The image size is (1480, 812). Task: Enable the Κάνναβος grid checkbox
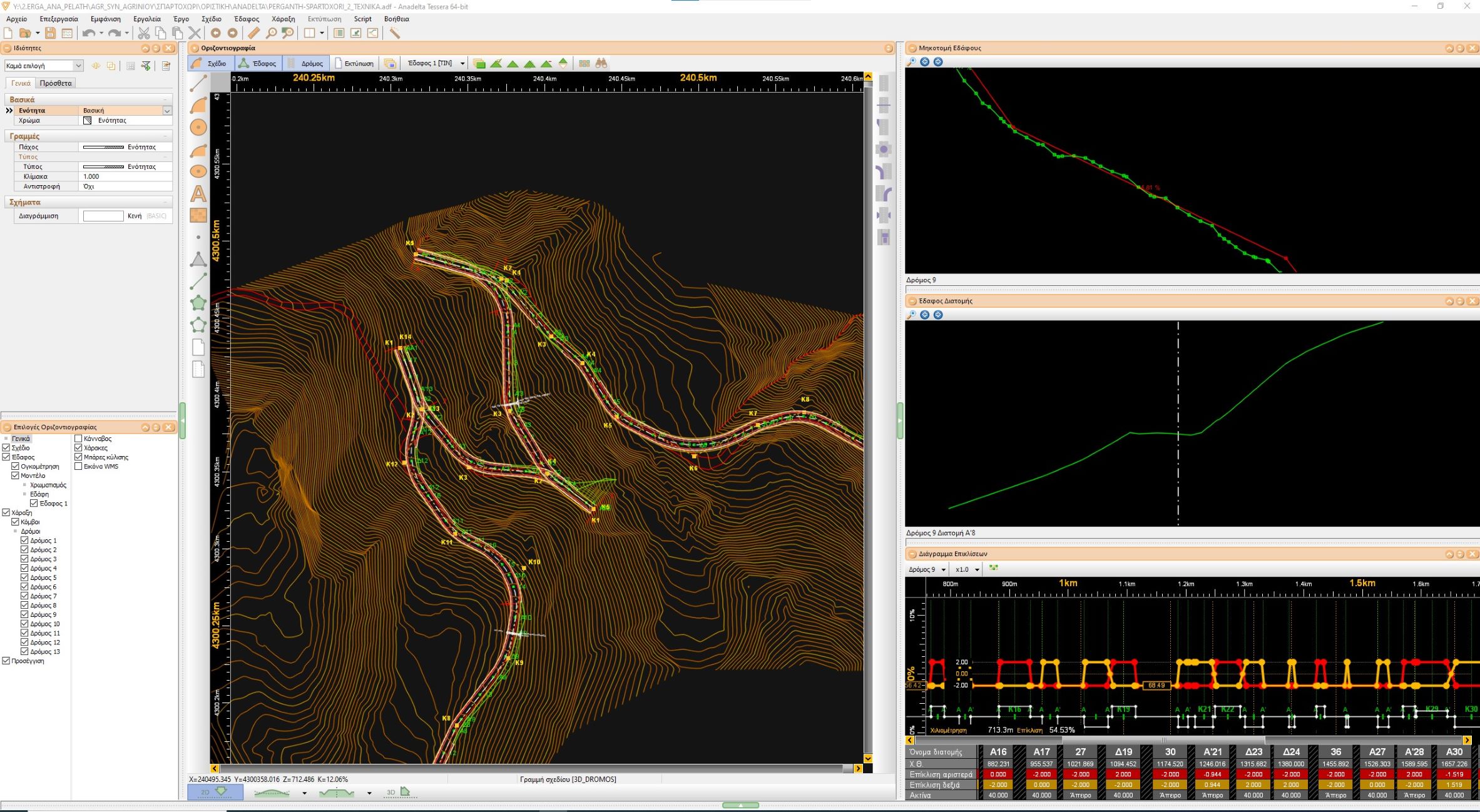pyautogui.click(x=78, y=439)
